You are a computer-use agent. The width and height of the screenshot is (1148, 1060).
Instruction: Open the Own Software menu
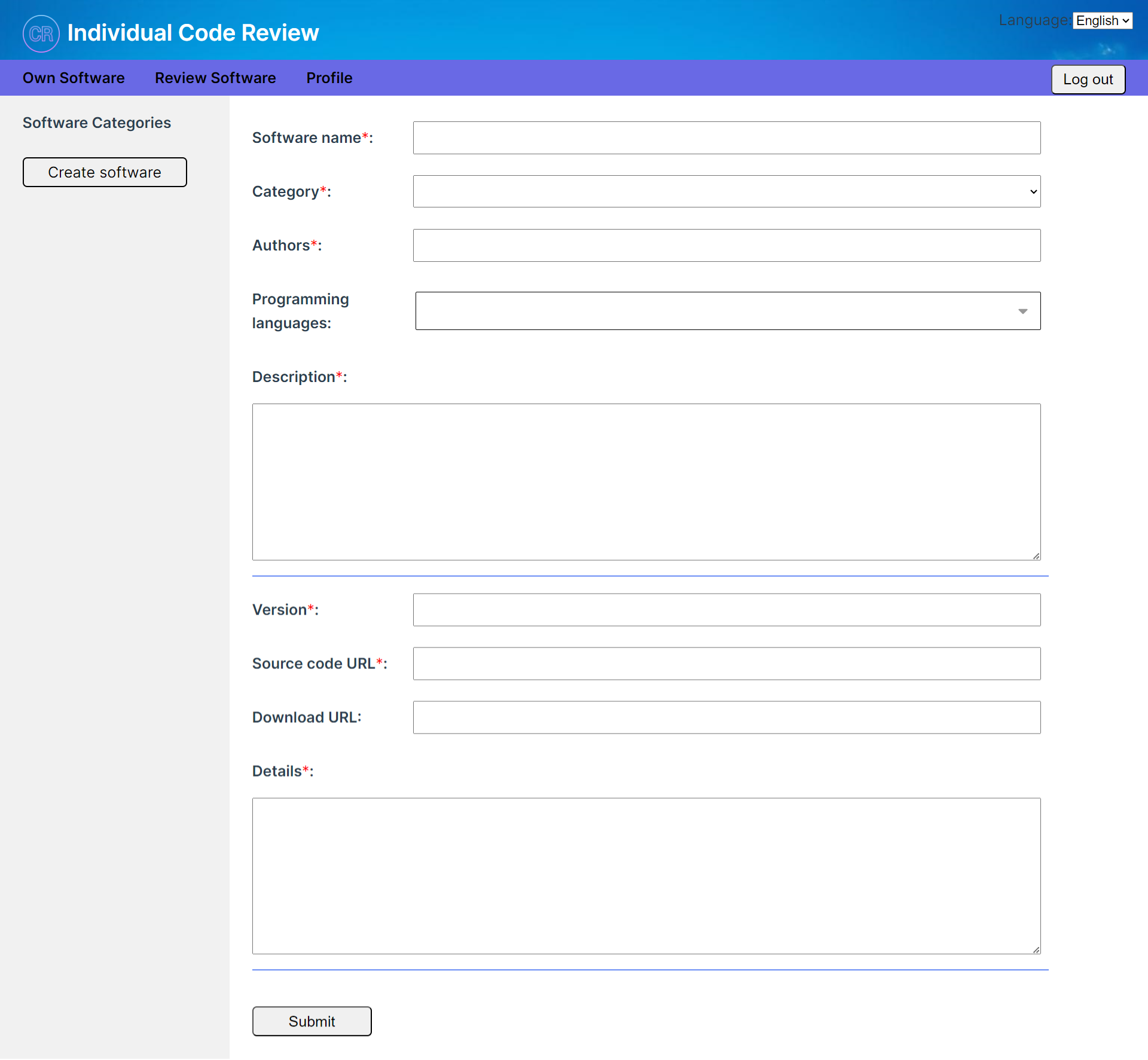74,78
